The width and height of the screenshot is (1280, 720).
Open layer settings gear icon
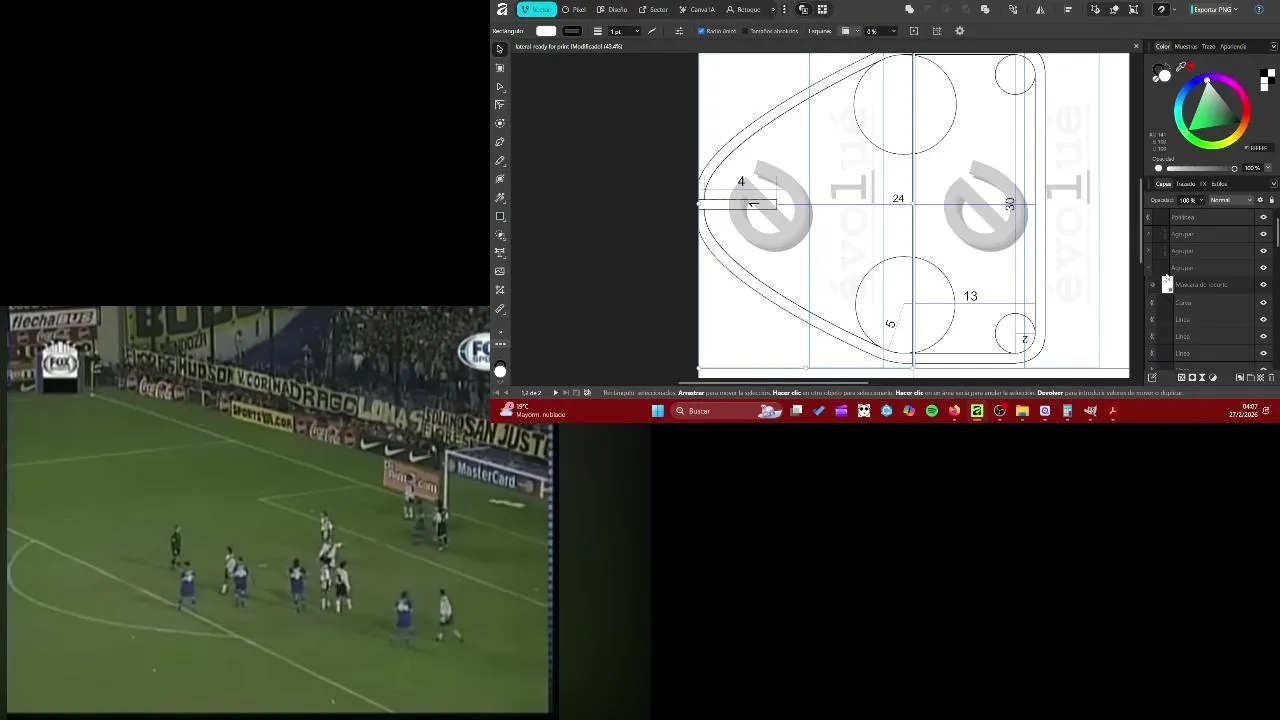1260,200
